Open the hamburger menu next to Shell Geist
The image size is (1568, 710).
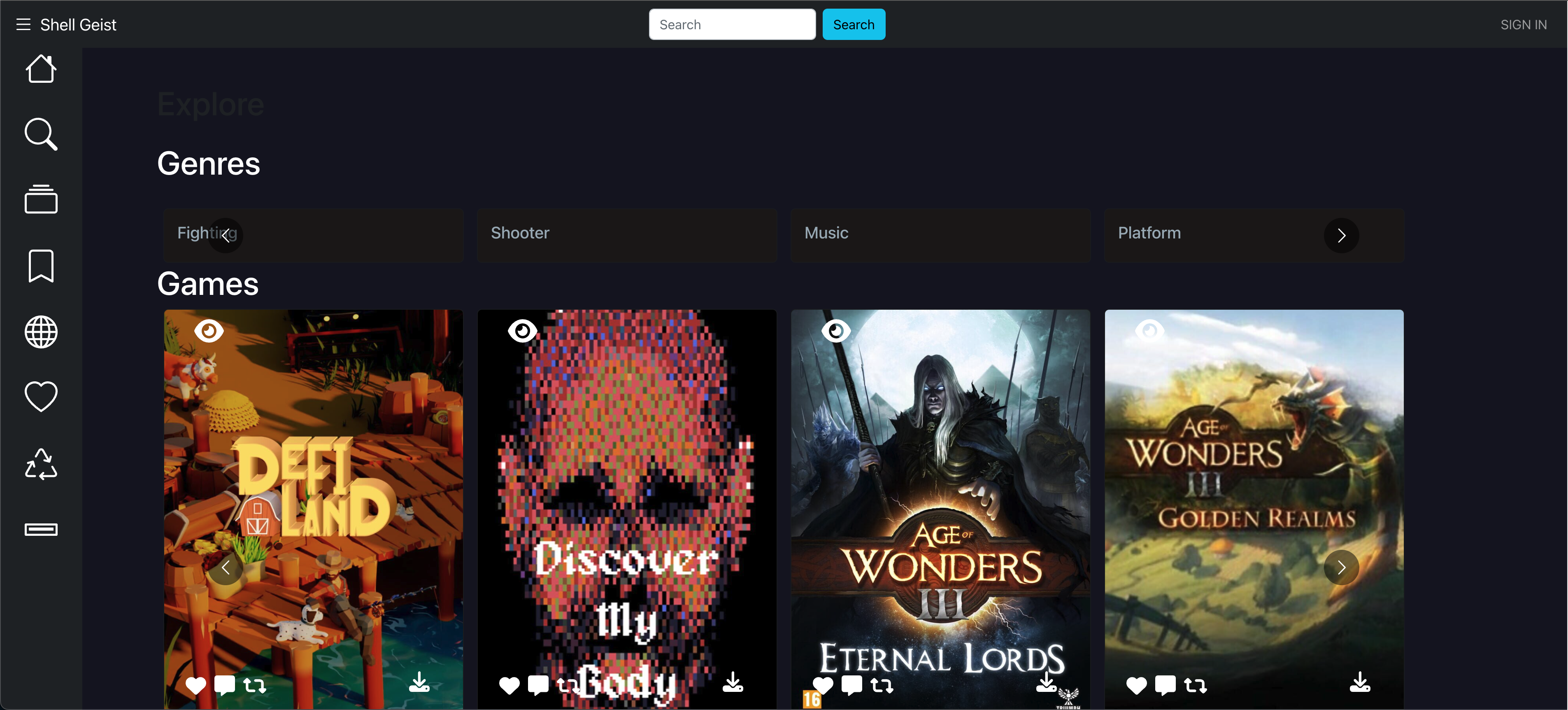(23, 24)
